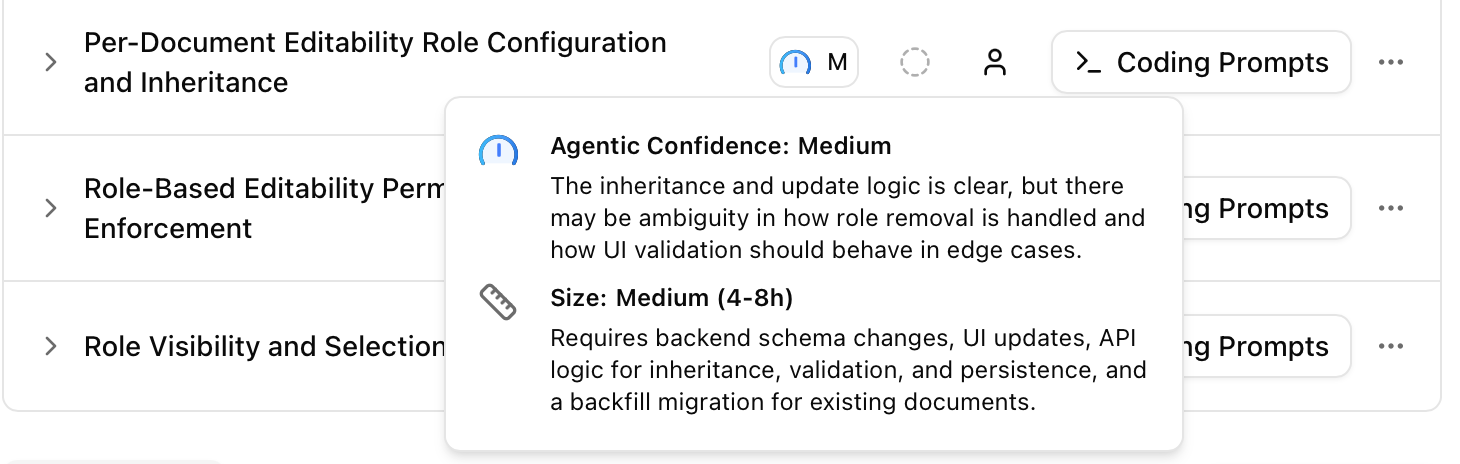The height and width of the screenshot is (464, 1460).
Task: Open more options for Per-Document Editability row
Action: tap(1390, 63)
